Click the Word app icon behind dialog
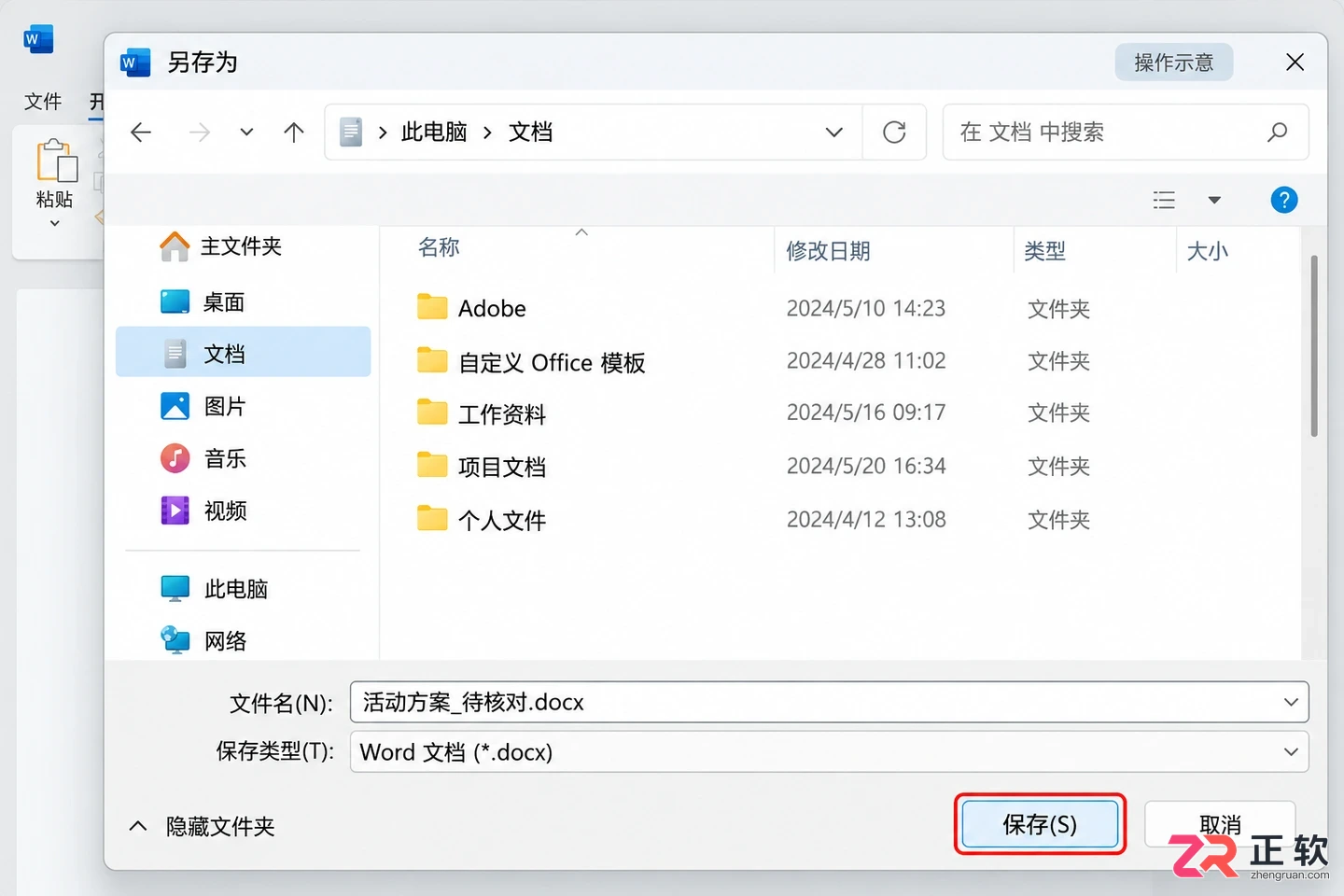 [x=38, y=39]
